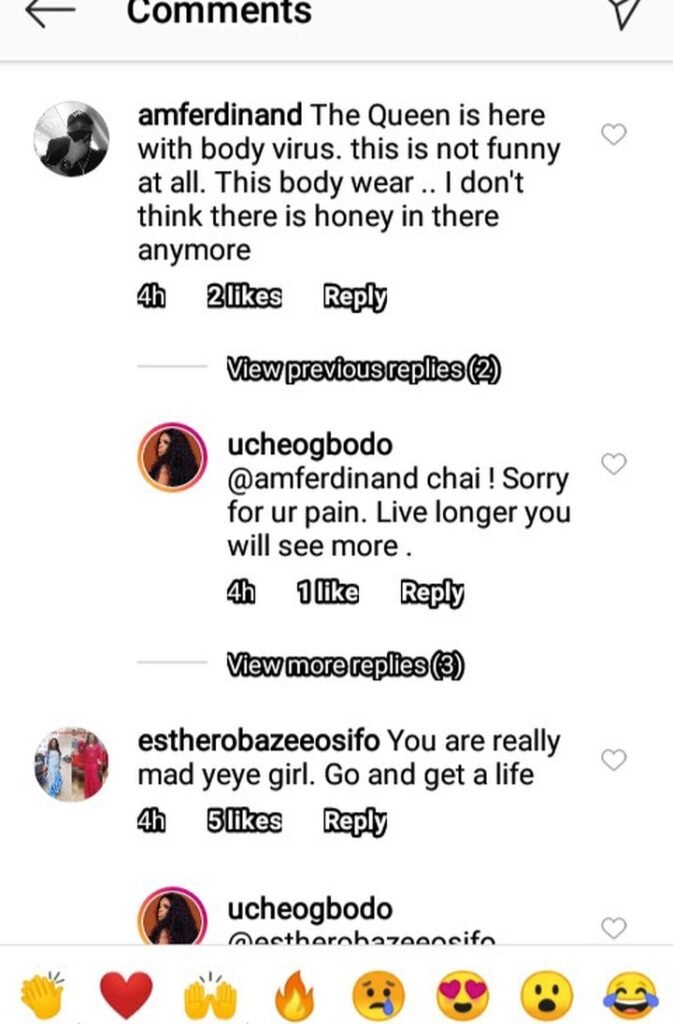Pick the raised hands emoji
673x1024 pixels.
[x=210, y=996]
